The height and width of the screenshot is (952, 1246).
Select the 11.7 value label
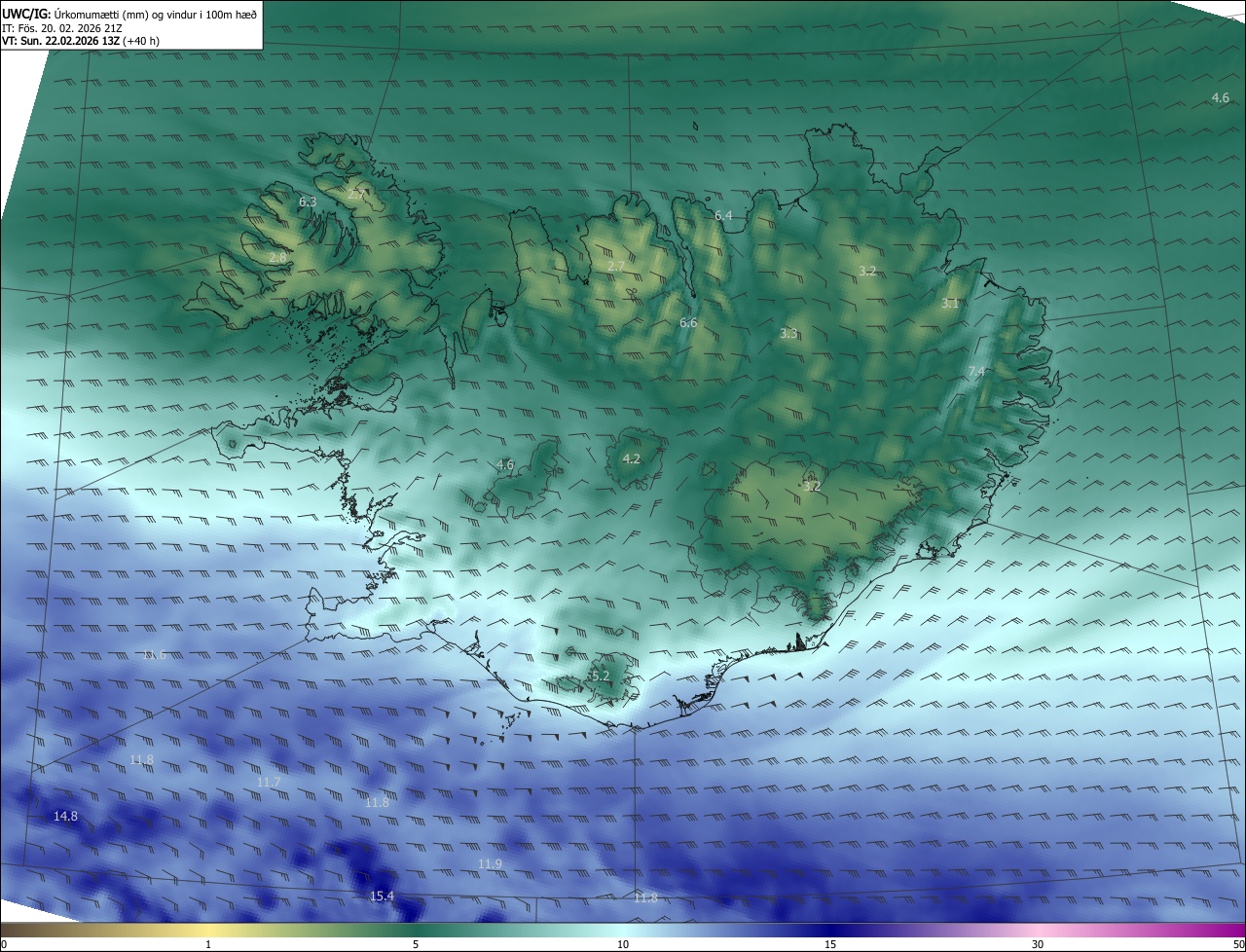coord(269,783)
